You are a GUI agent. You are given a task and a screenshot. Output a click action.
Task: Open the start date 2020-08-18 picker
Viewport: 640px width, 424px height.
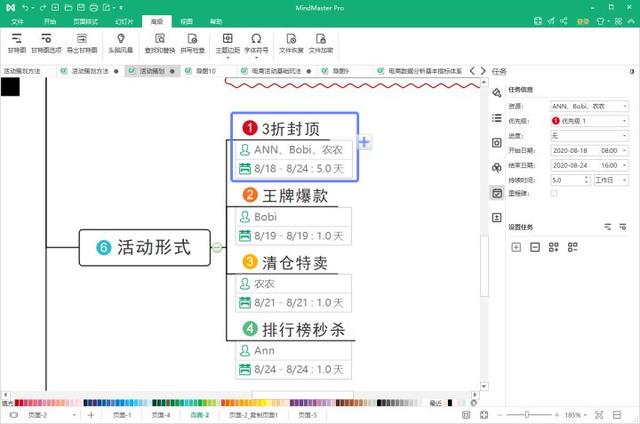tap(589, 151)
